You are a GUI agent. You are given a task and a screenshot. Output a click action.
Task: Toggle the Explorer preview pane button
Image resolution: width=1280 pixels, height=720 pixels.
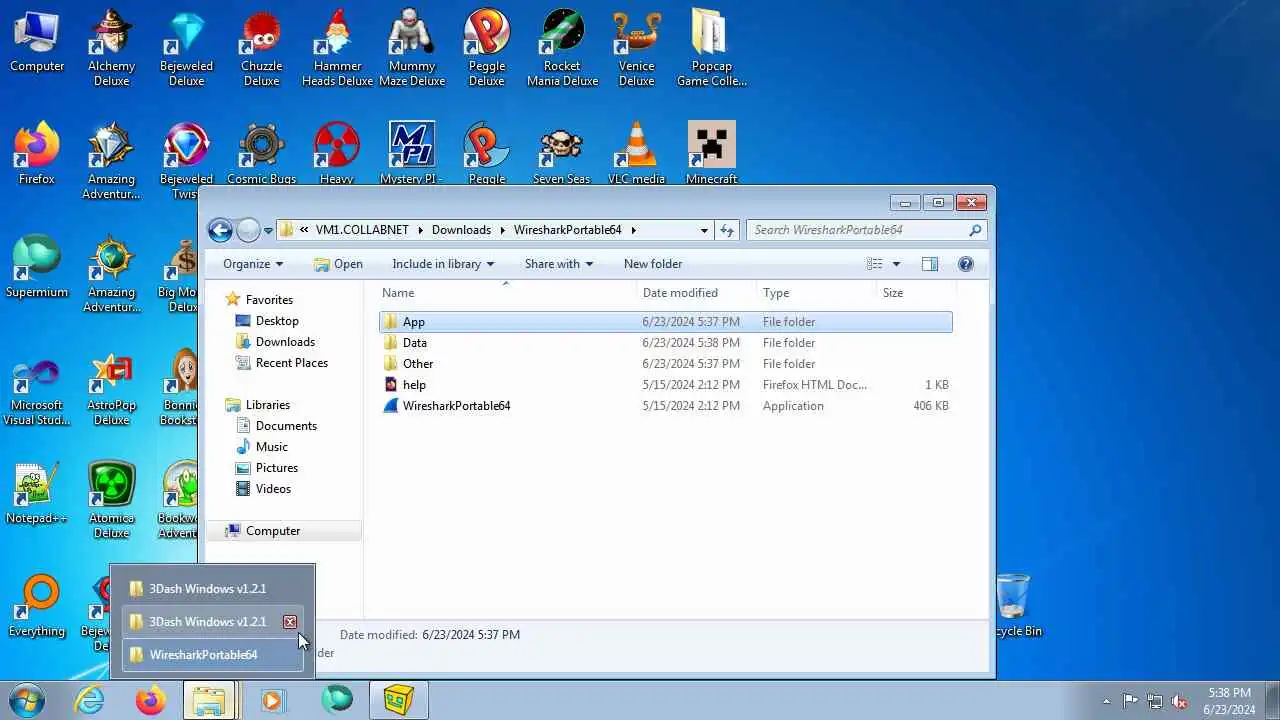click(929, 264)
